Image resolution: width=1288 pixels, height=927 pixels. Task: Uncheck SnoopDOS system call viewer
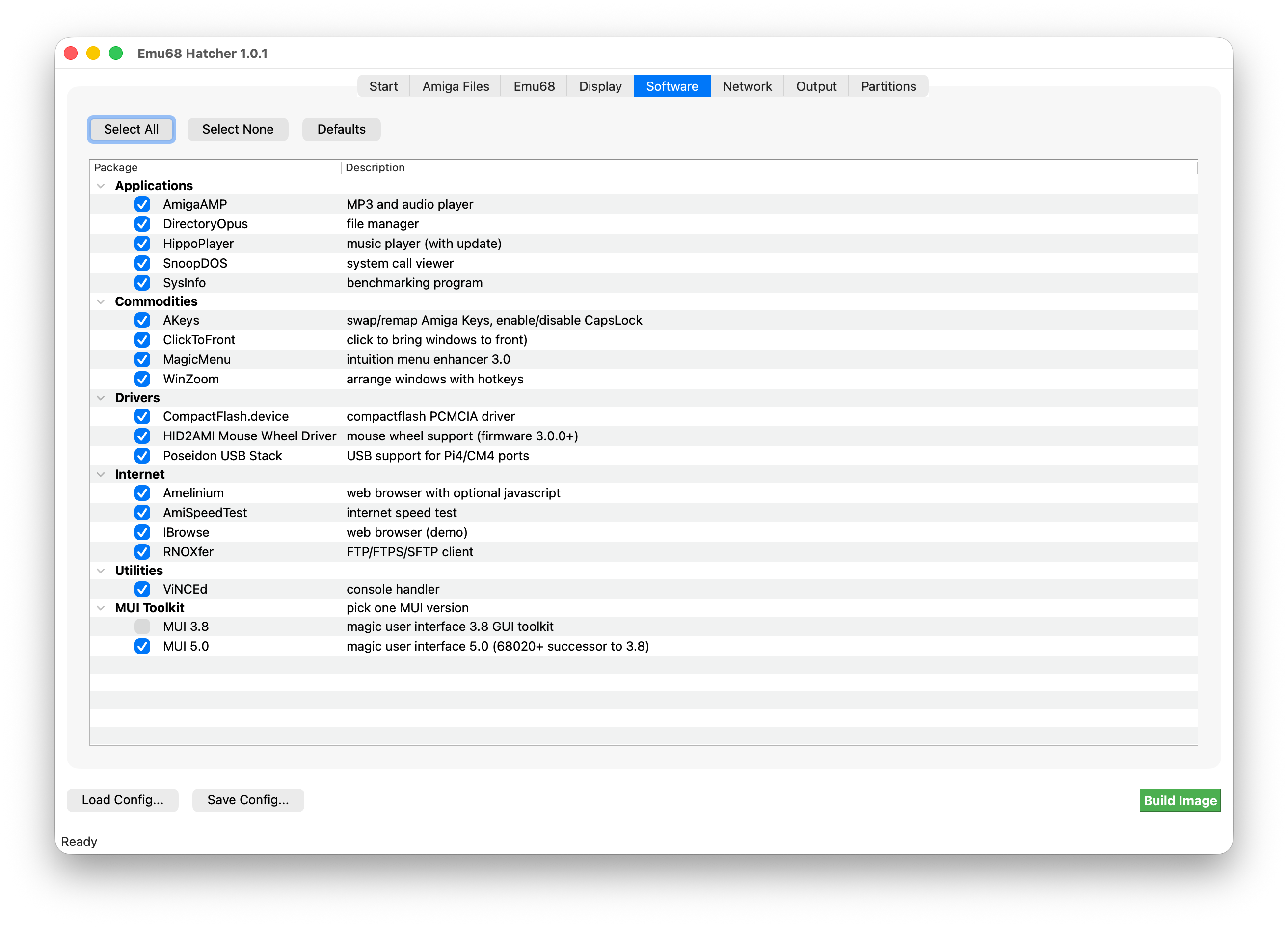142,263
